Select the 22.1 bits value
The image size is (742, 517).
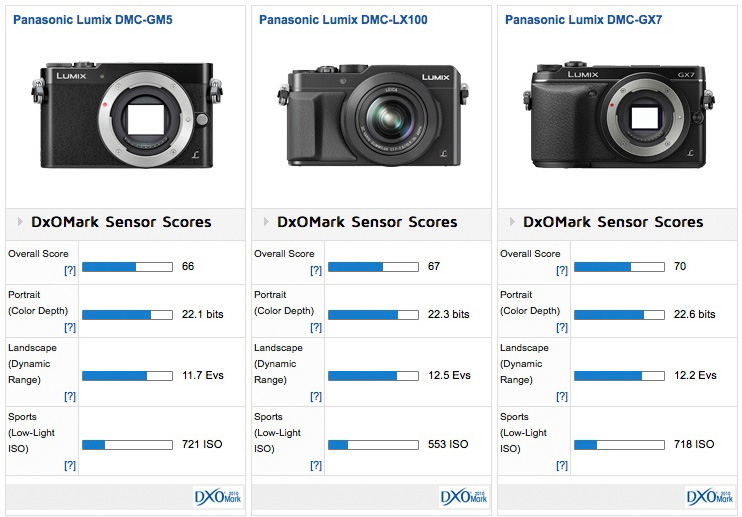[203, 314]
